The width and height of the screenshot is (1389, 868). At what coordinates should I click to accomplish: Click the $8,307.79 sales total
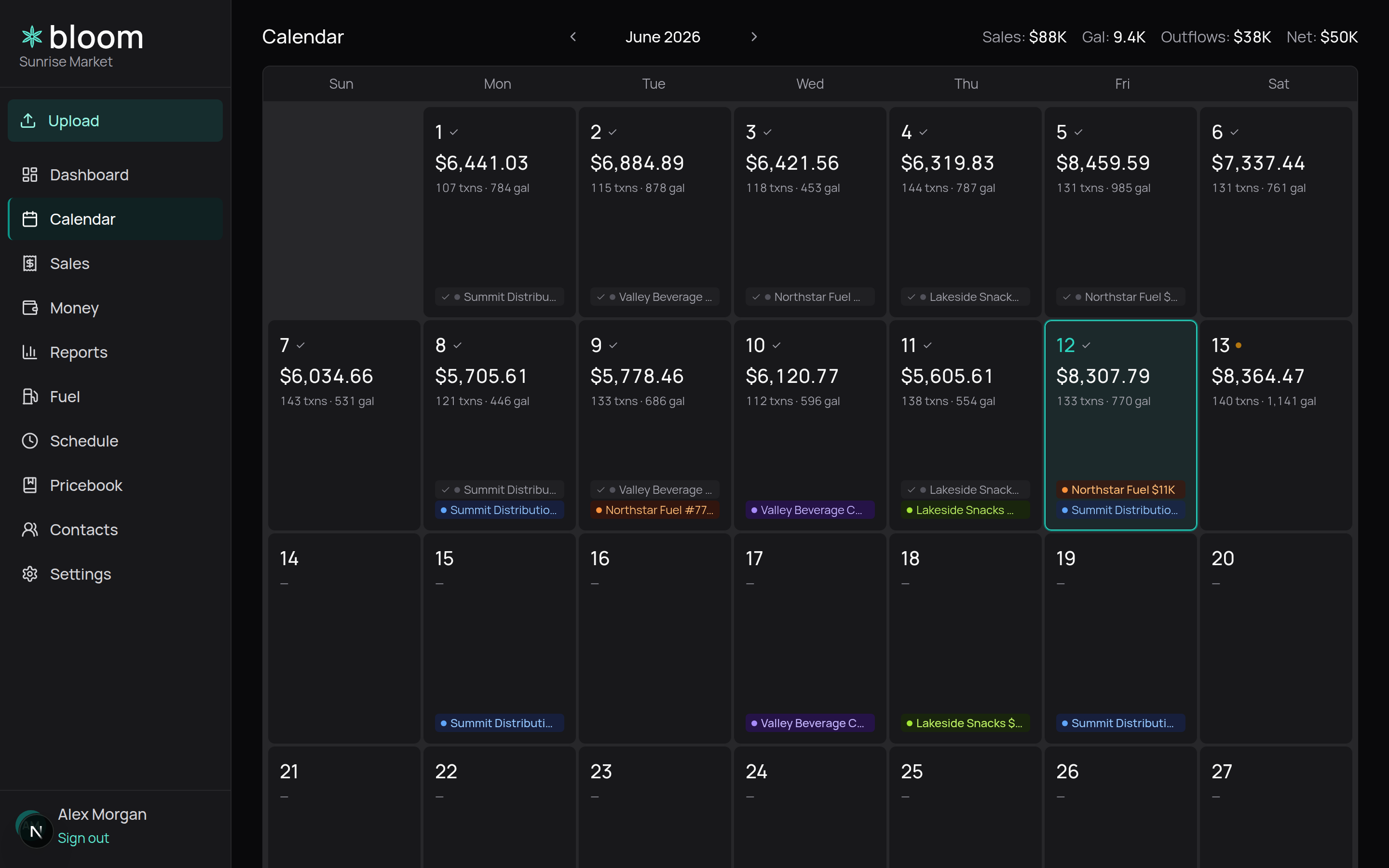point(1103,376)
